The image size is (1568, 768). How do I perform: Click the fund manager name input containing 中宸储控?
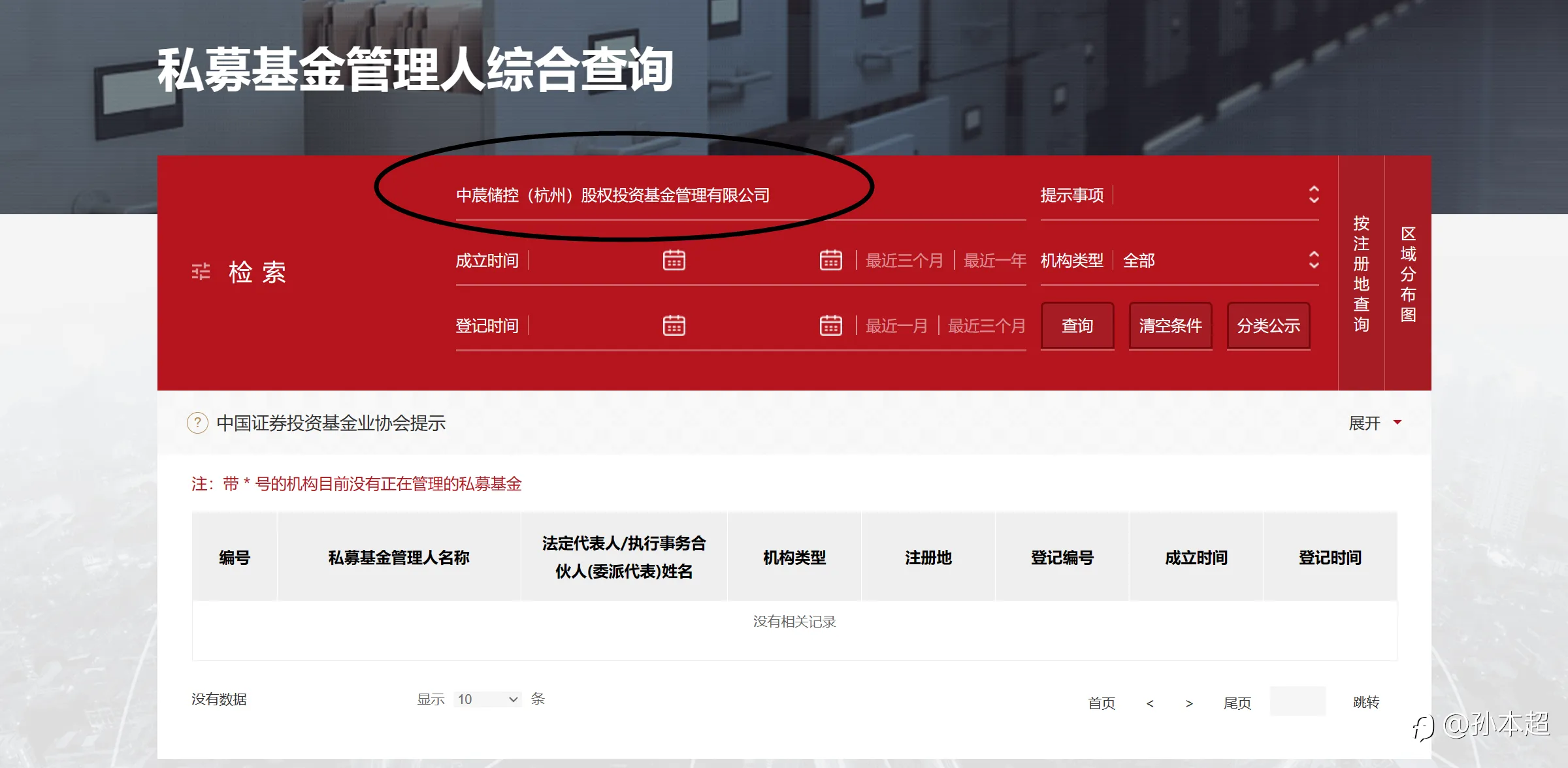tap(741, 195)
